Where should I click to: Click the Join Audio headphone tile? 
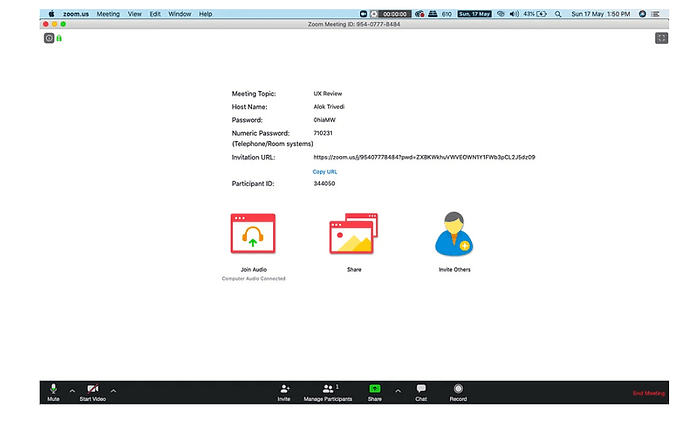tap(253, 233)
